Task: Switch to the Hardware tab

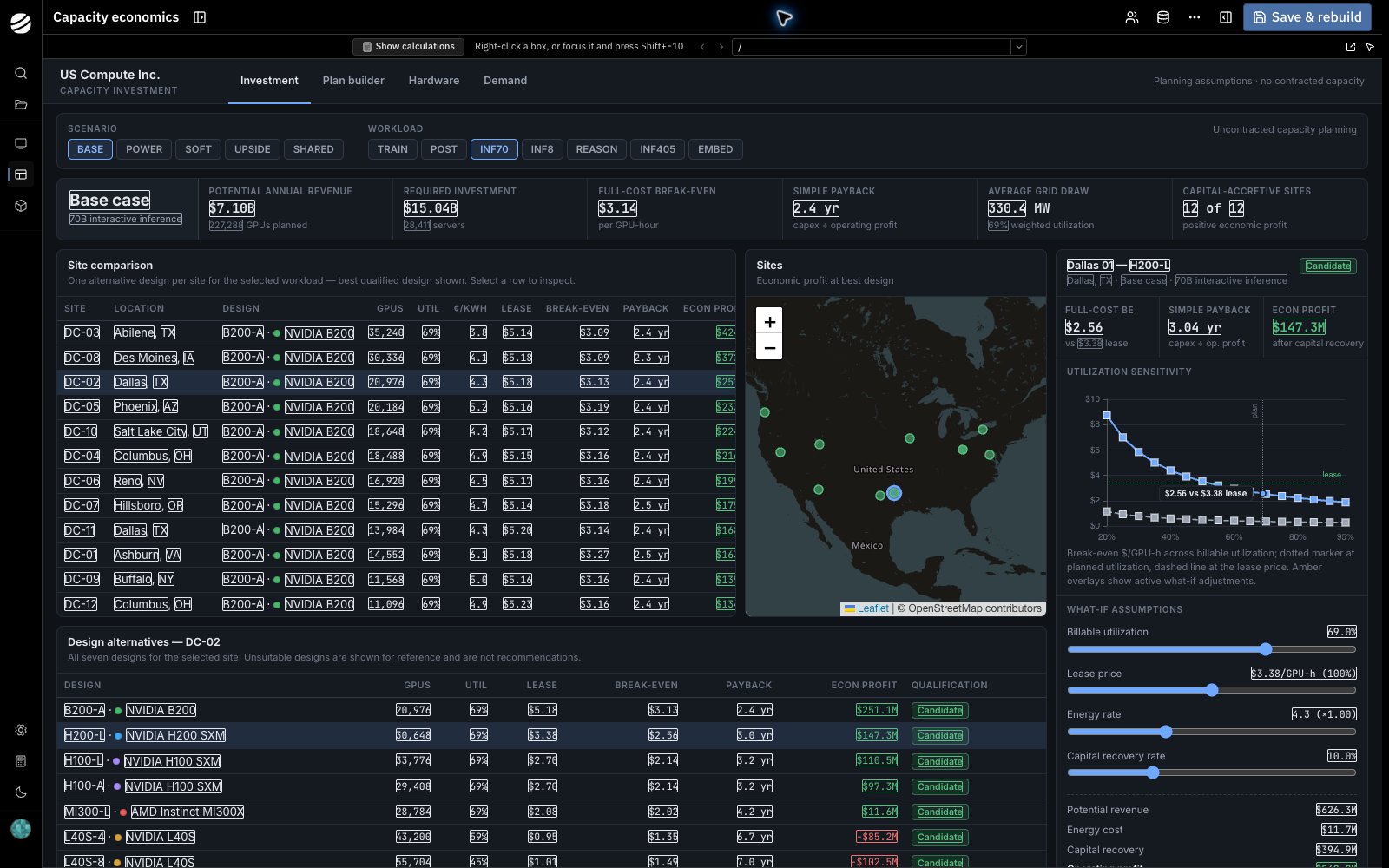Action: coord(434,81)
